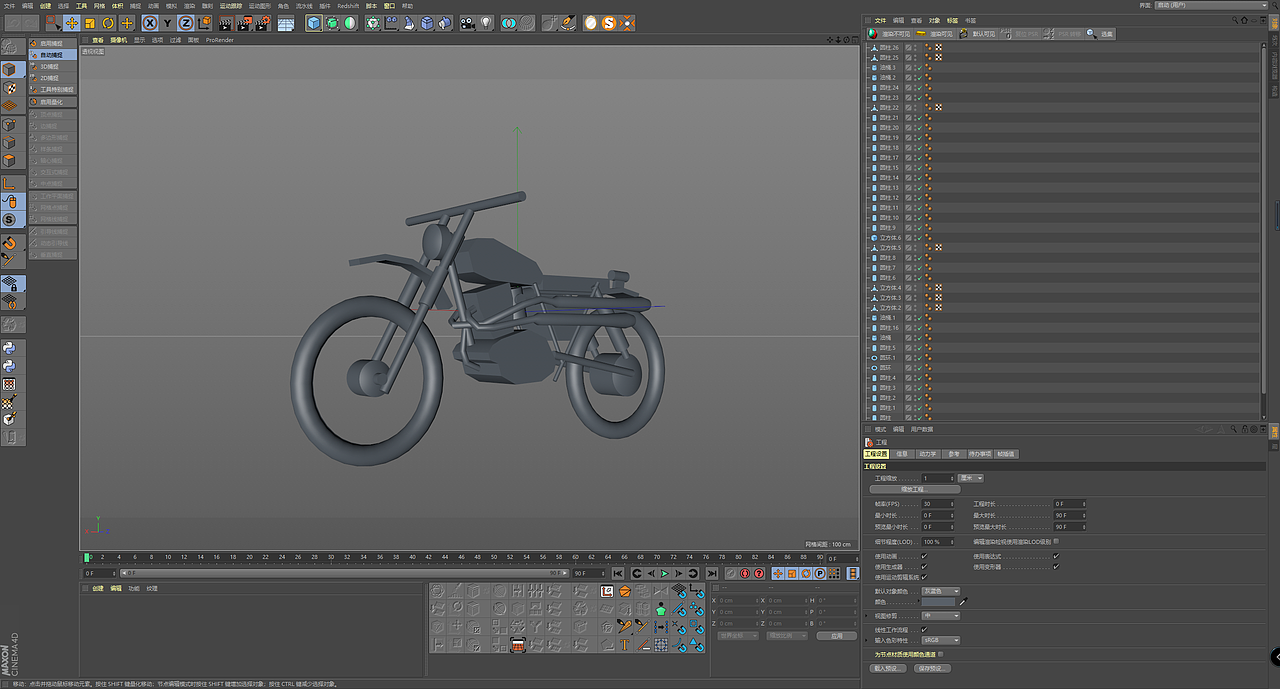Image resolution: width=1280 pixels, height=689 pixels.
Task: Select the Move tool in top toolbar
Action: point(72,22)
